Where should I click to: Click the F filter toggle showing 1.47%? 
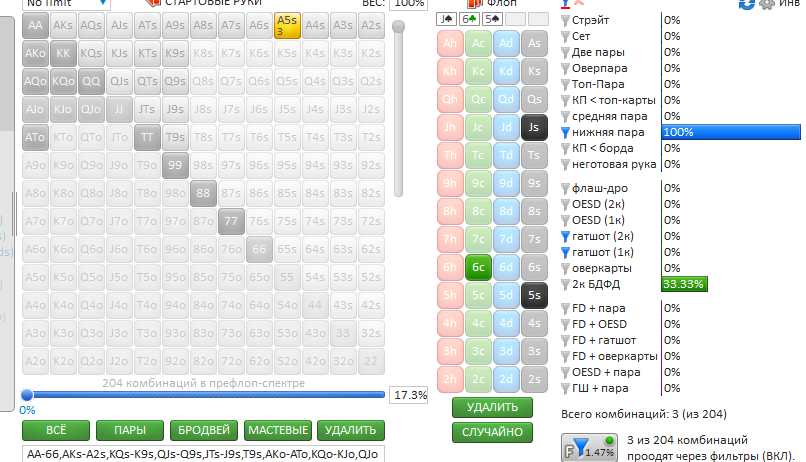point(589,447)
